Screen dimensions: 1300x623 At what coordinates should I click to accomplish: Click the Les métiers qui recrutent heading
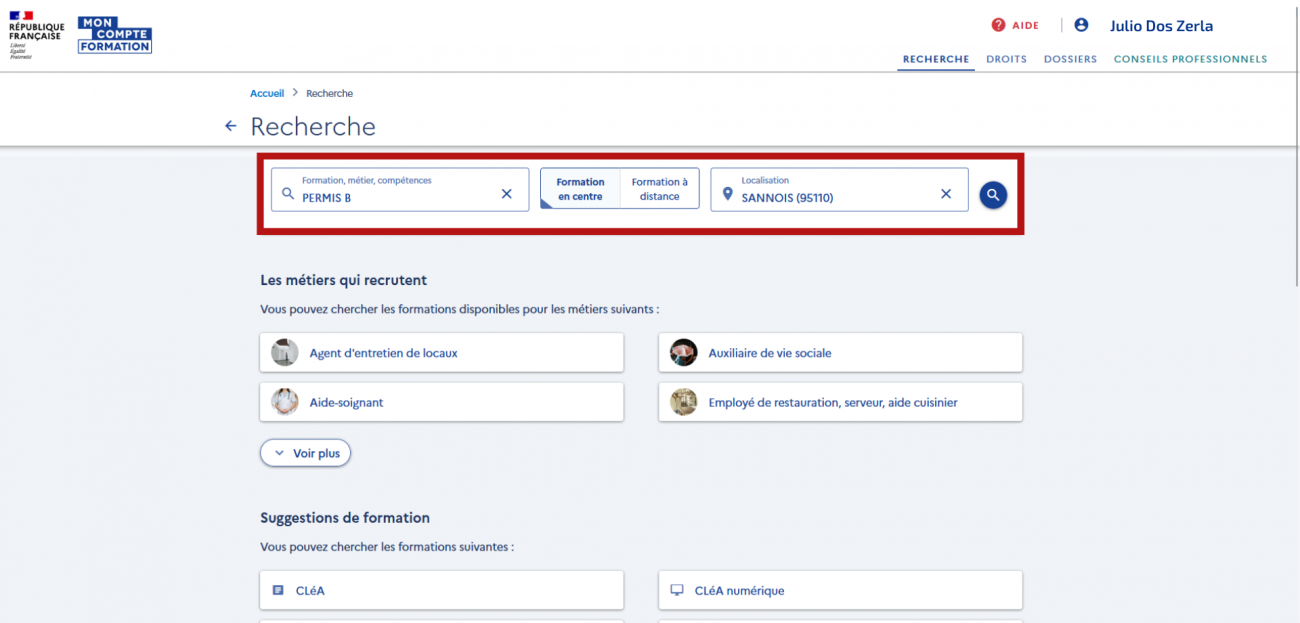pyautogui.click(x=344, y=280)
